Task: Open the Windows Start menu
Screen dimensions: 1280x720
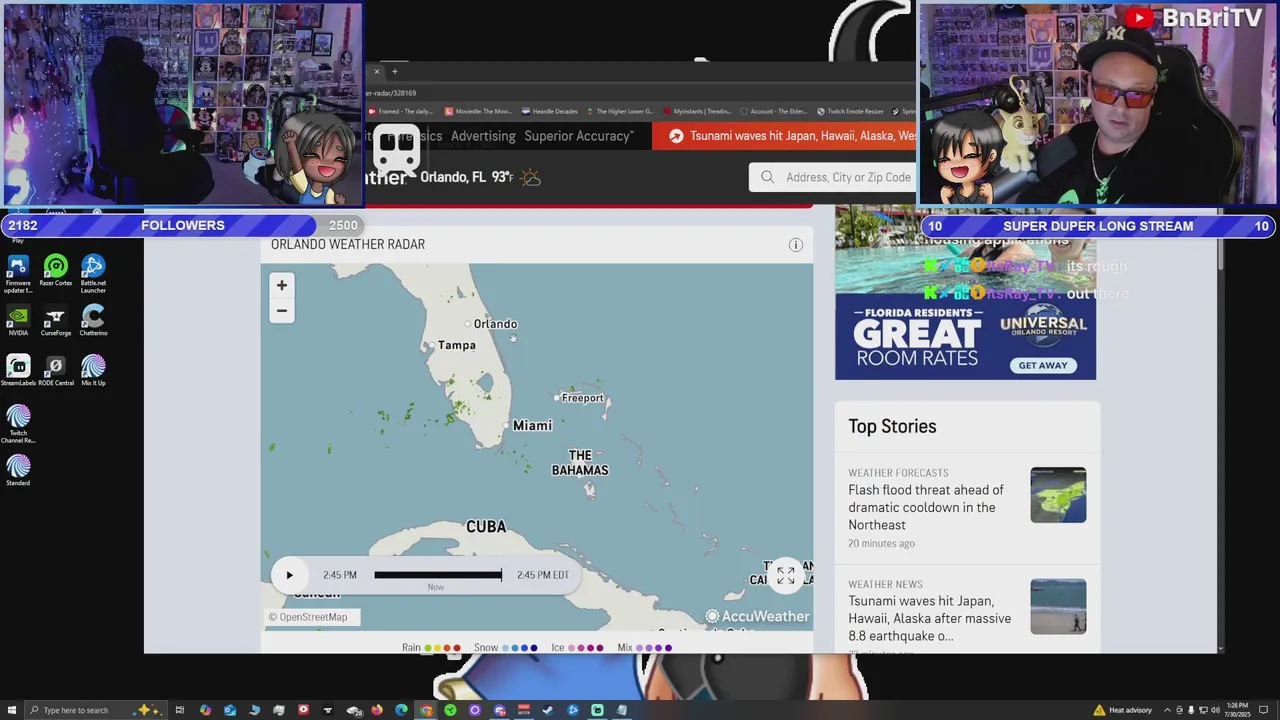Action: click(12, 710)
